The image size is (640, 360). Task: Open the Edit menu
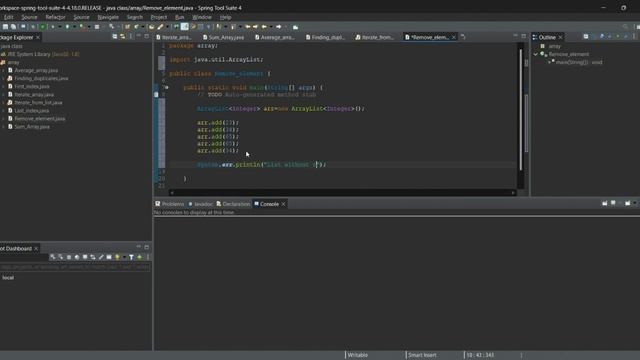point(9,17)
